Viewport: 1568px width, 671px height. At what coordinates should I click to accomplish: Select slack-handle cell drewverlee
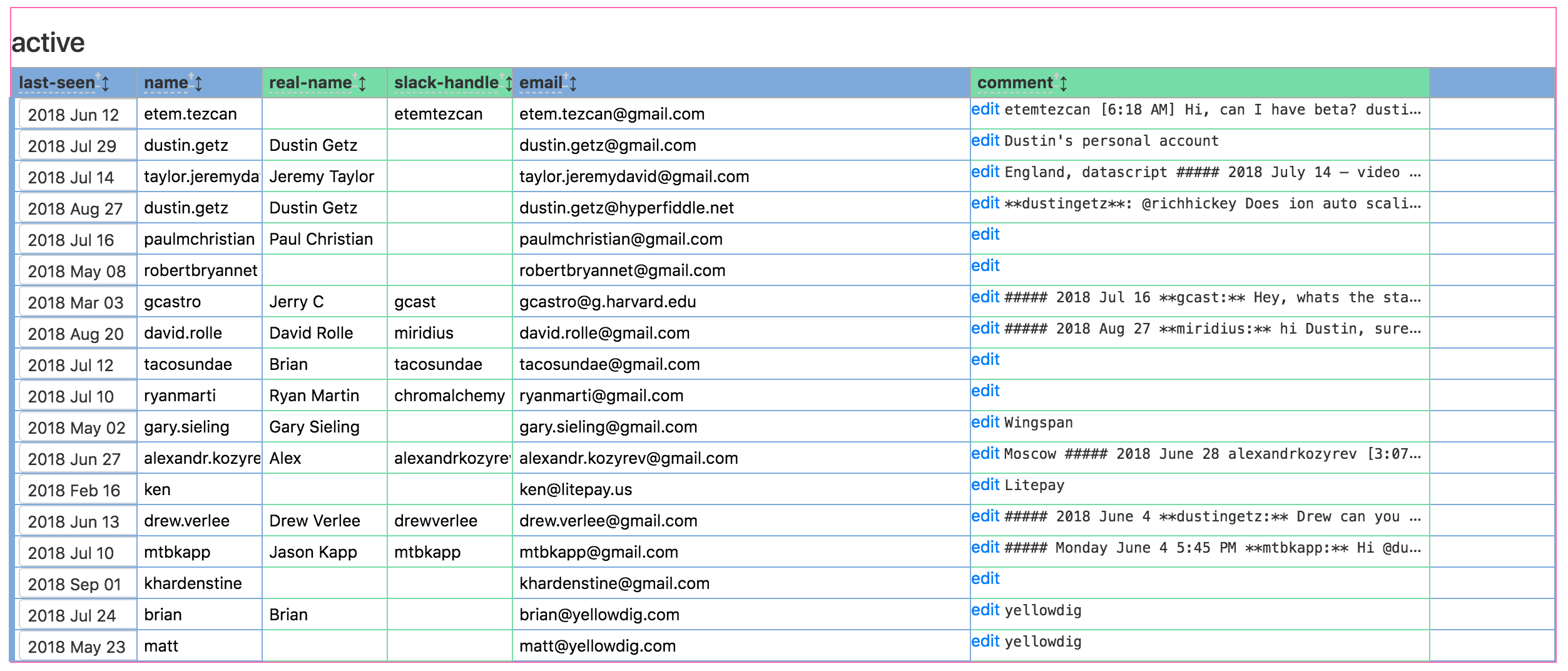click(x=450, y=521)
